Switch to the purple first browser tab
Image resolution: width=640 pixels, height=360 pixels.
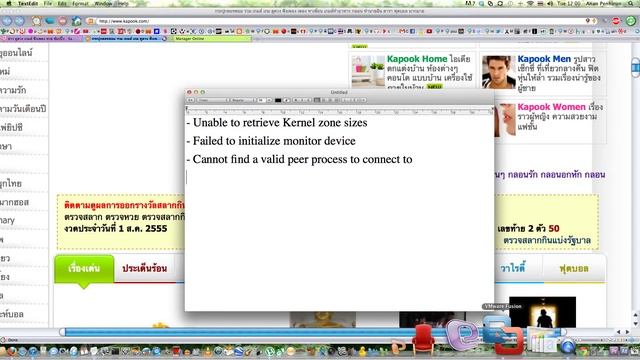41,39
